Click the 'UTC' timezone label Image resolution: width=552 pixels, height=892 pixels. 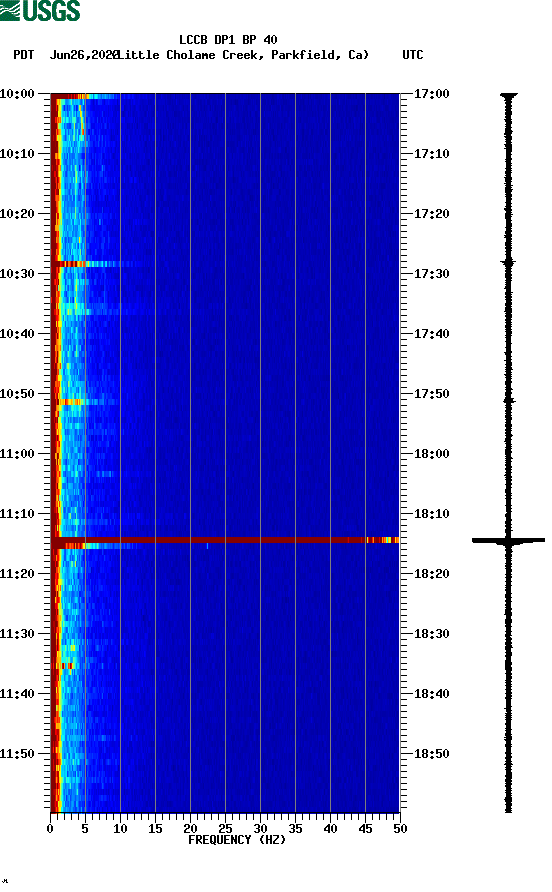pos(413,55)
